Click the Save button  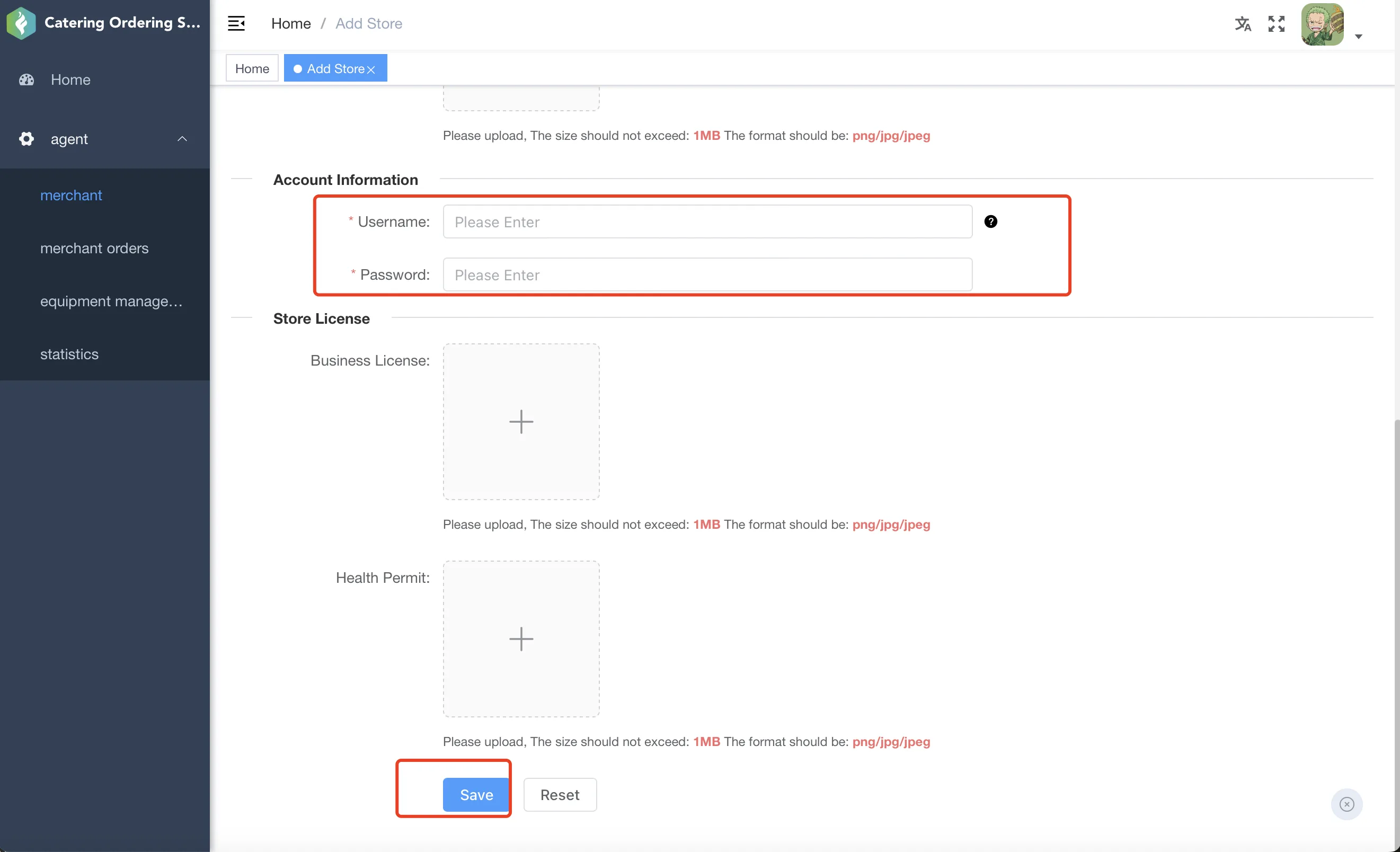coord(476,795)
